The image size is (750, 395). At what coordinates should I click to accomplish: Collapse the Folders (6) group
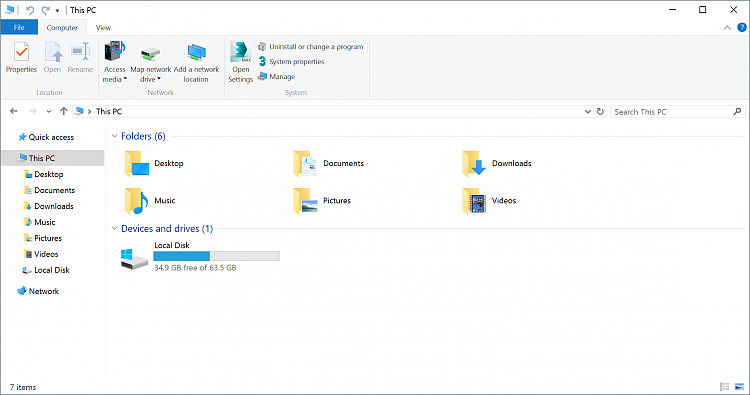coord(114,136)
